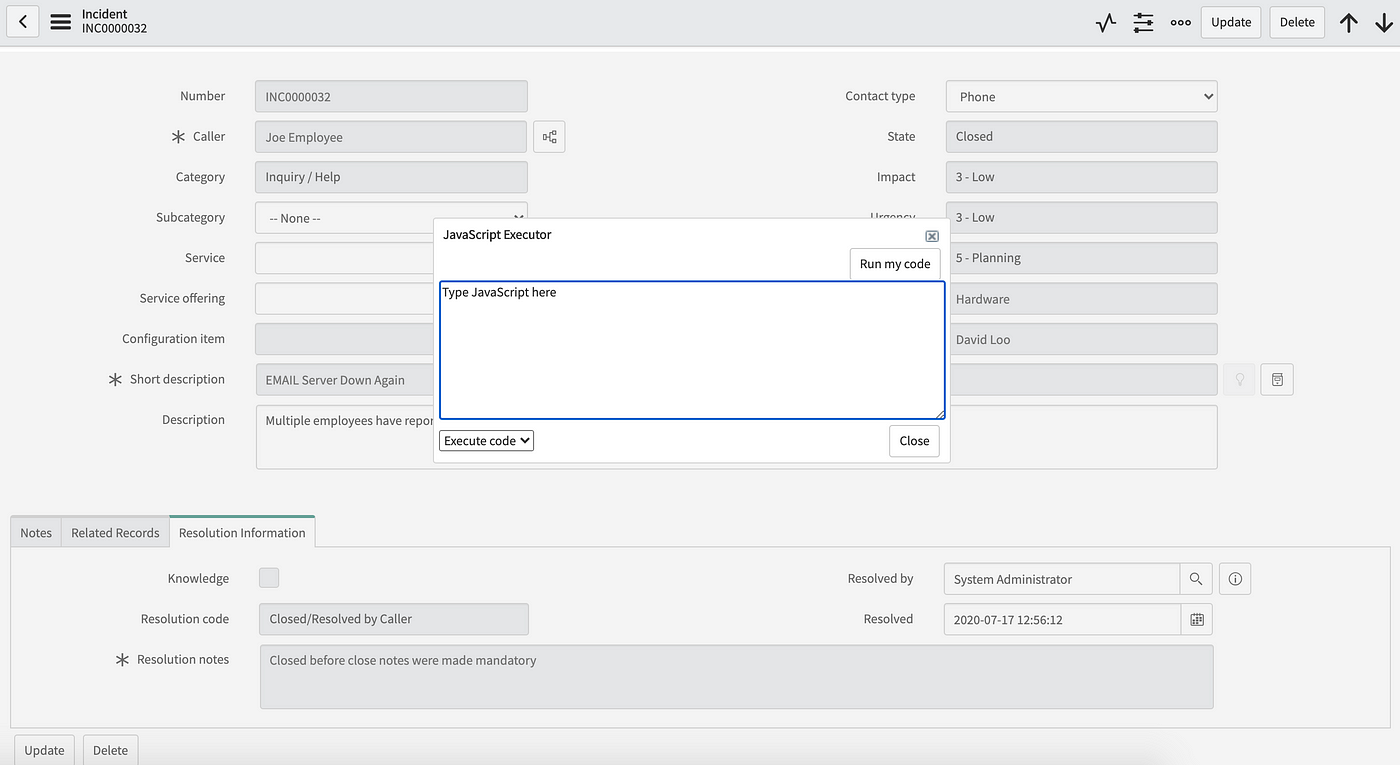Close JavaScript Executor with X icon

(x=932, y=236)
